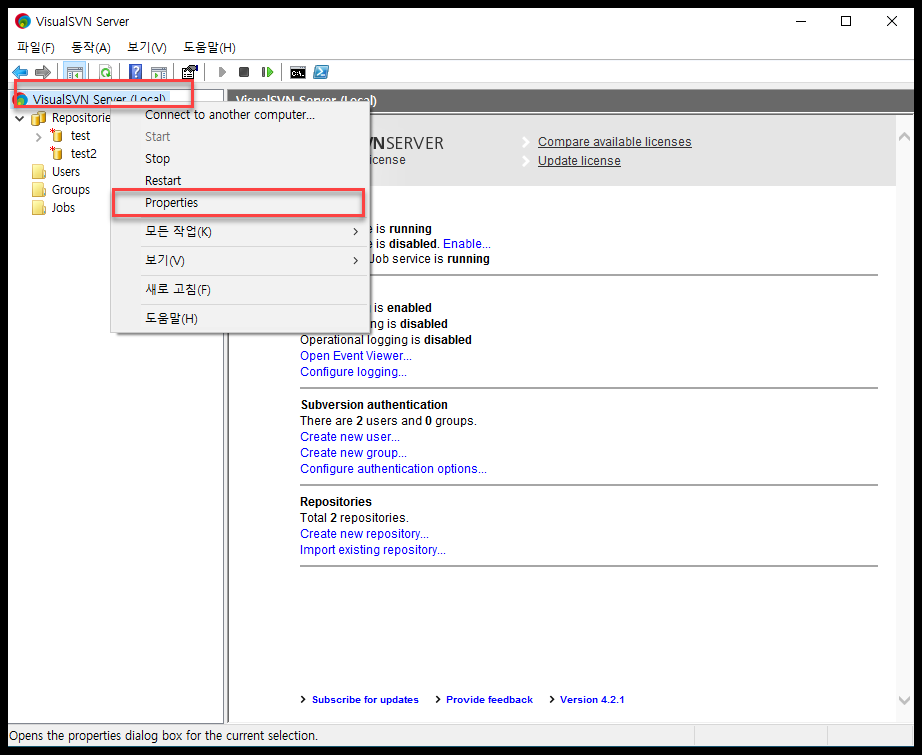Open the 파일(F) menu
Viewport: 922px width, 755px height.
35,48
